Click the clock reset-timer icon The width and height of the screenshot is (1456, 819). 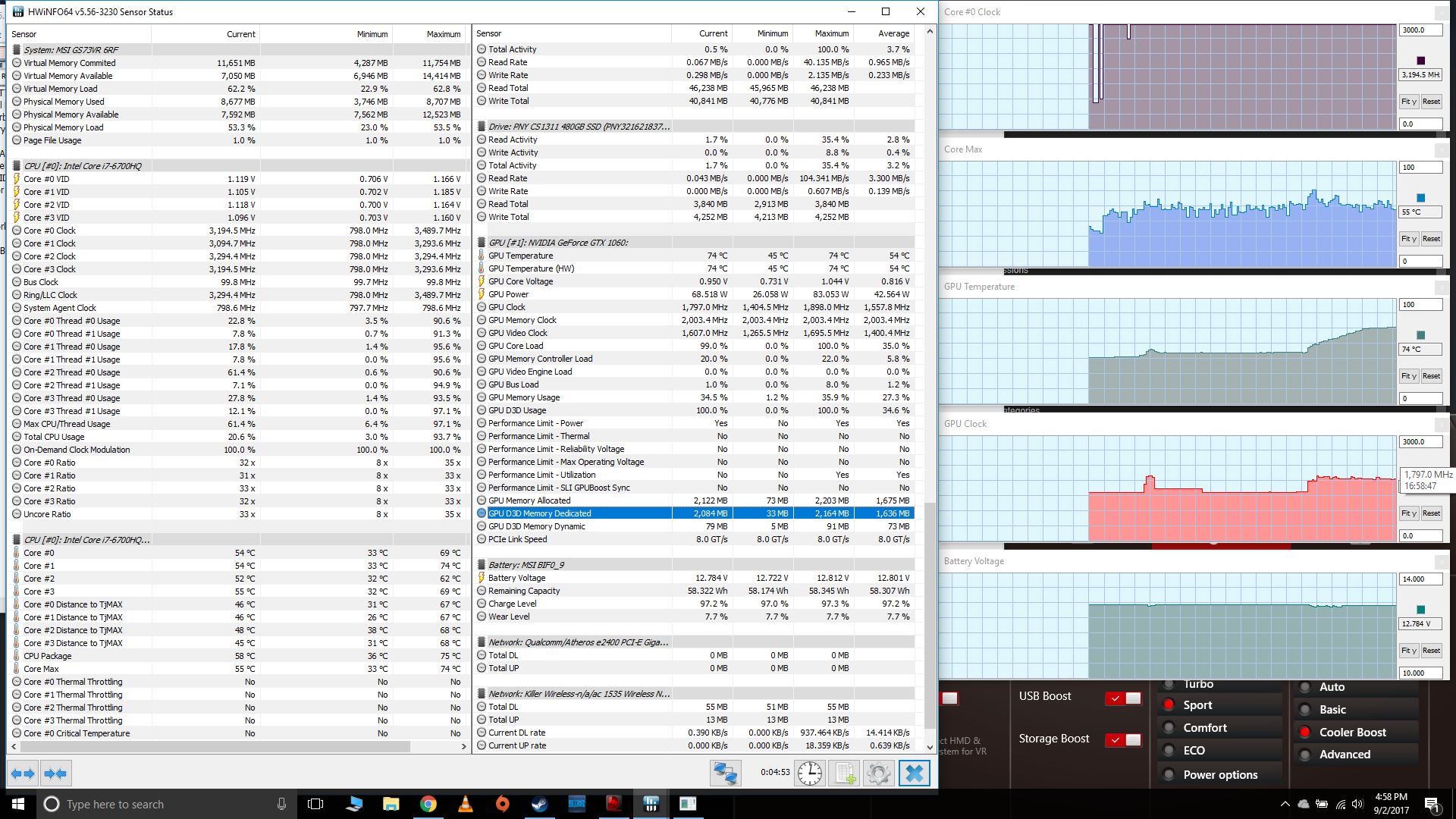[x=810, y=773]
